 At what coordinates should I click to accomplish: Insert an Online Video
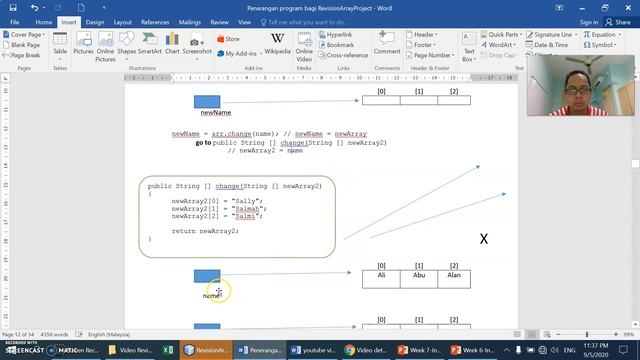point(304,47)
